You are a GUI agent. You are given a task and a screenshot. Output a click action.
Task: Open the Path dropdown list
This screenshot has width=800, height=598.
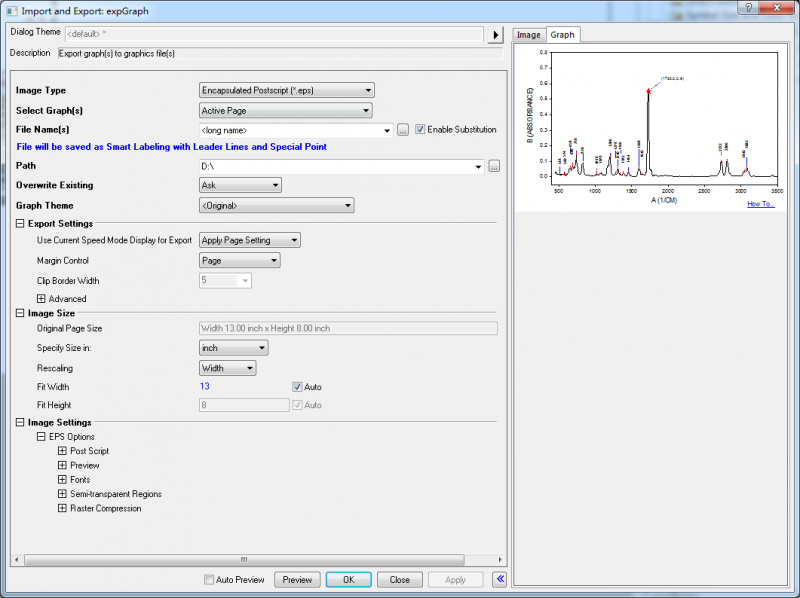pos(478,166)
